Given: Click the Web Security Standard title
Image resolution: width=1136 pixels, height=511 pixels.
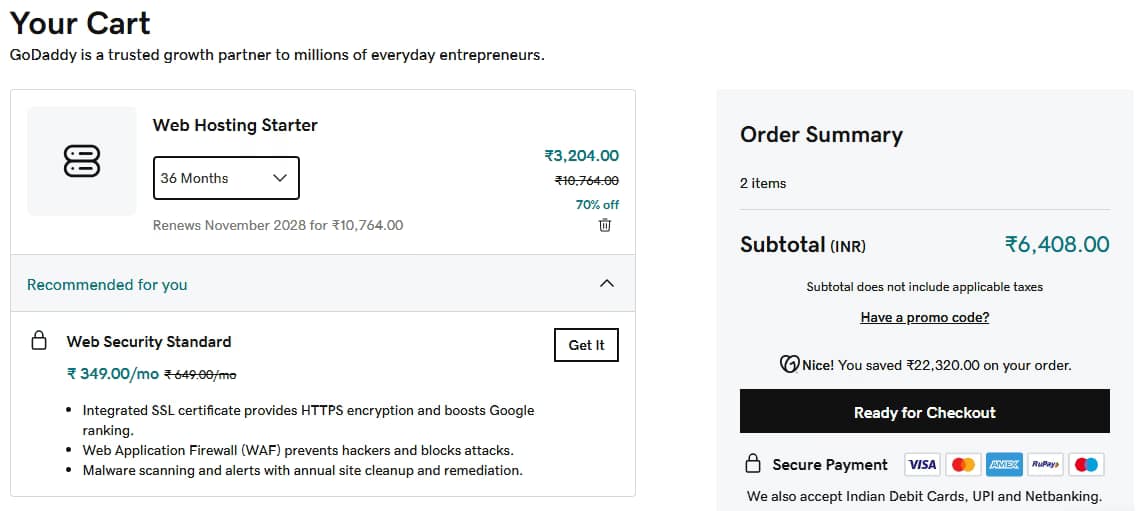Looking at the screenshot, I should coord(149,342).
